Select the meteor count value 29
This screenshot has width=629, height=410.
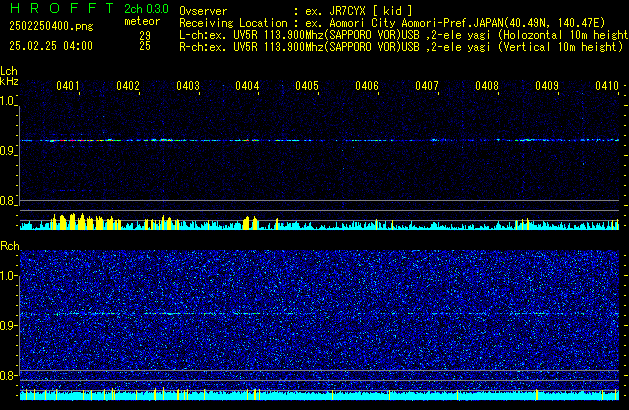(145, 35)
